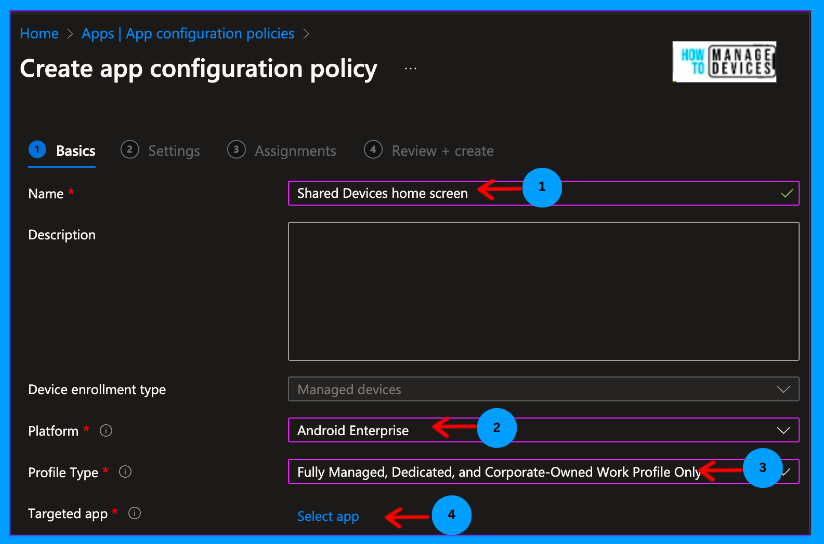Open the Platform dropdown showing Android Enterprise
Screen dimensions: 824x544
click(544, 430)
